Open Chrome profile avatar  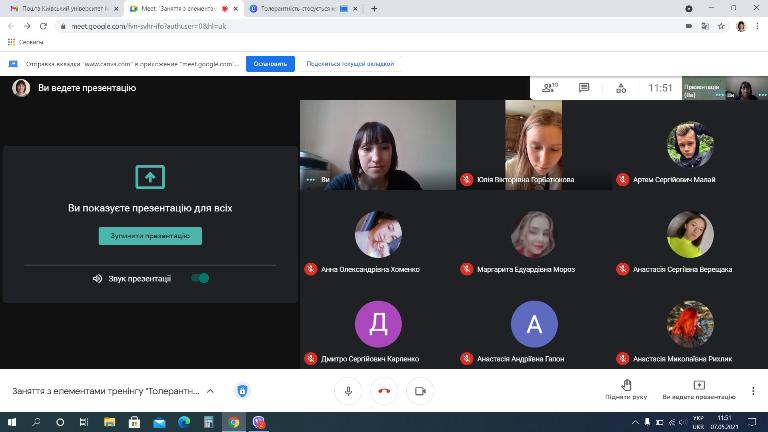click(741, 26)
